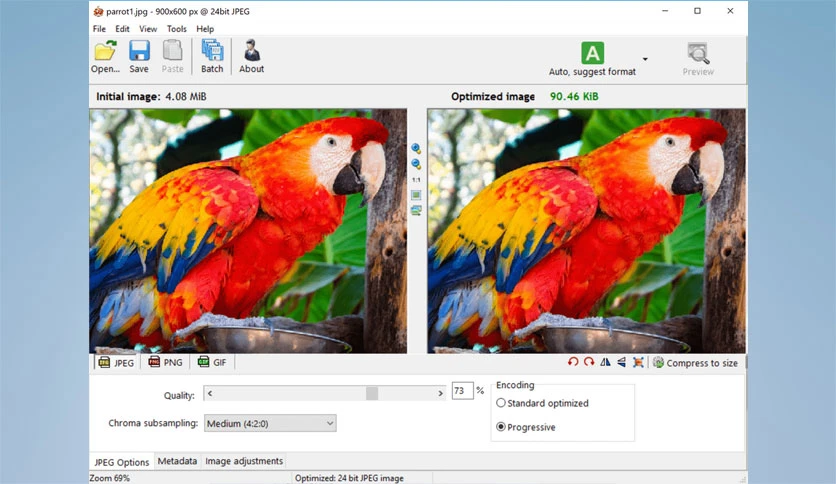Click the Compress to size button

(696, 363)
